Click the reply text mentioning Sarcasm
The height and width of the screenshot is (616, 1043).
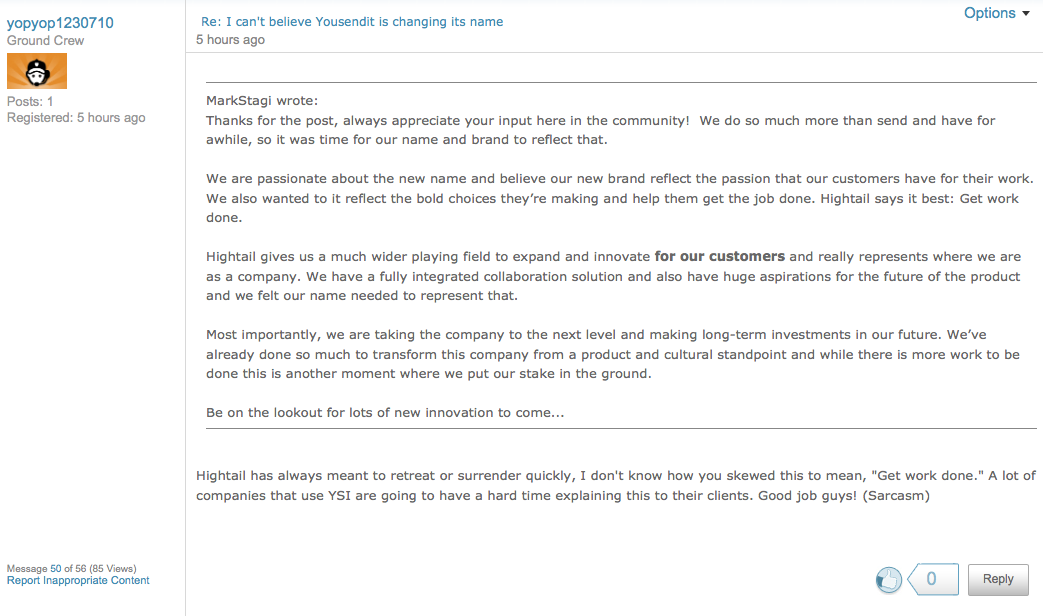click(563, 495)
